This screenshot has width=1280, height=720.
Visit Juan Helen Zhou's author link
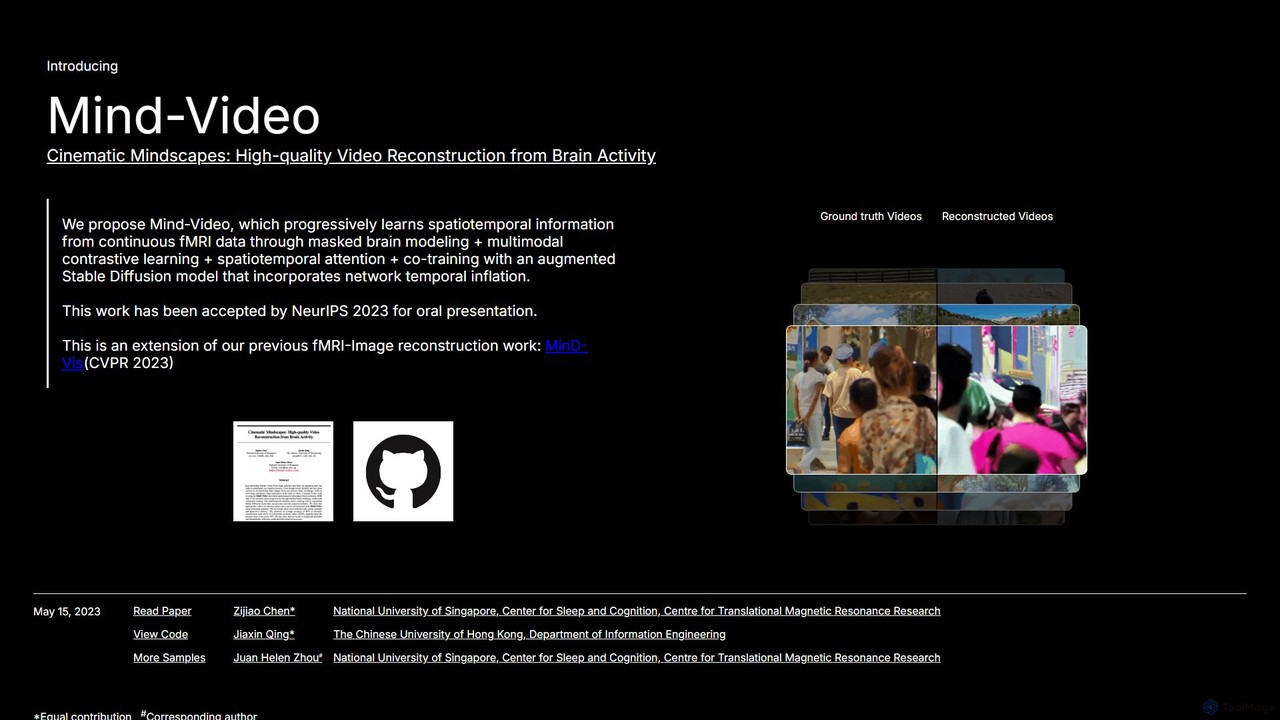point(278,658)
